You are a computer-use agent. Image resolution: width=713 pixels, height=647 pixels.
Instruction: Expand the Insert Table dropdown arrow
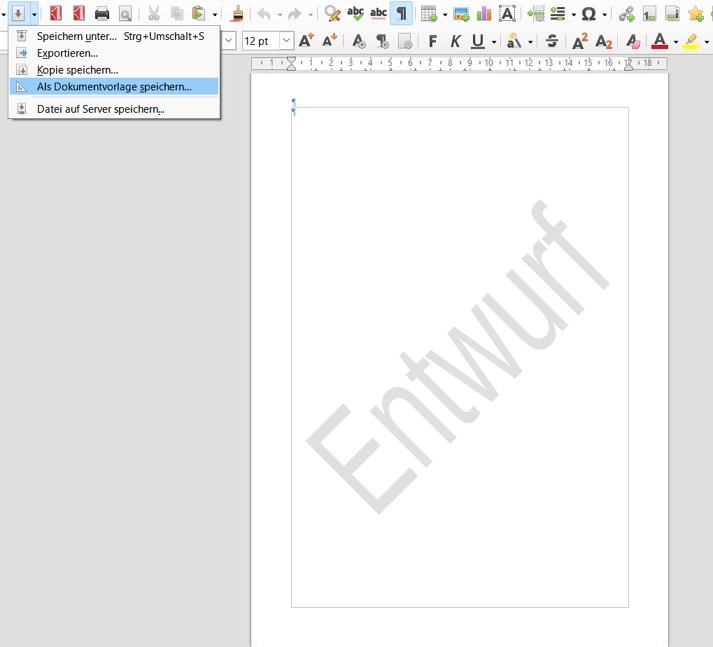tap(445, 15)
